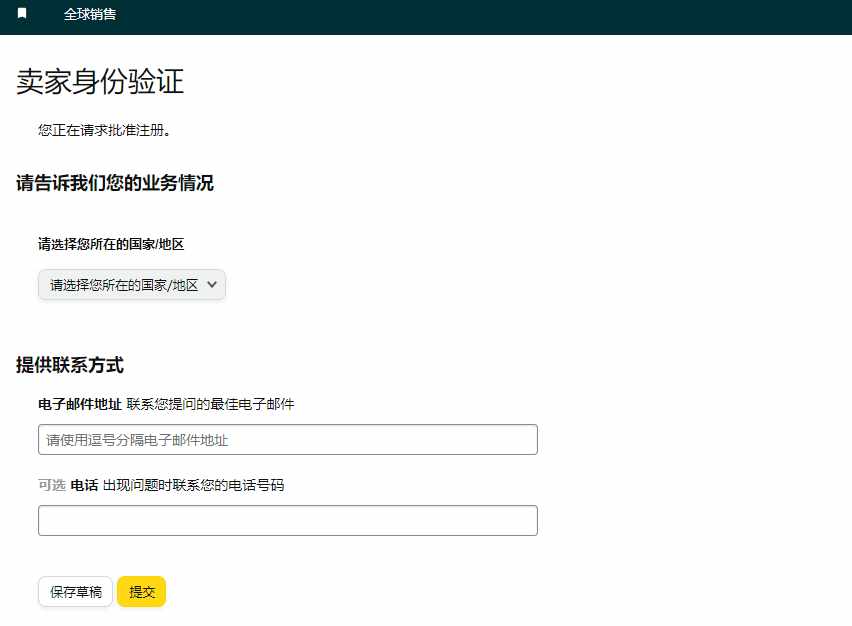Click the hint 出现问题时联系您的电话号码

[193, 485]
